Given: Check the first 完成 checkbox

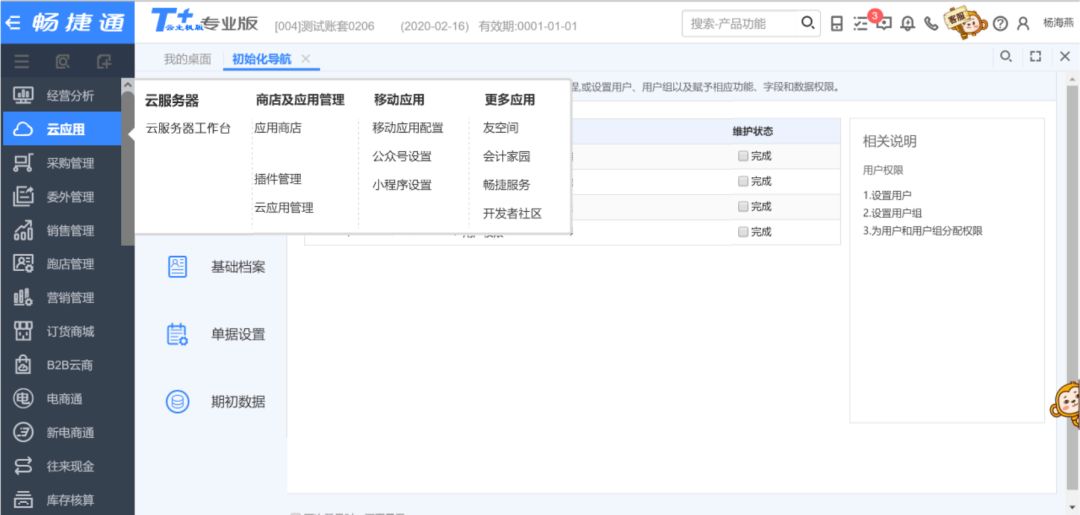Looking at the screenshot, I should (x=743, y=156).
